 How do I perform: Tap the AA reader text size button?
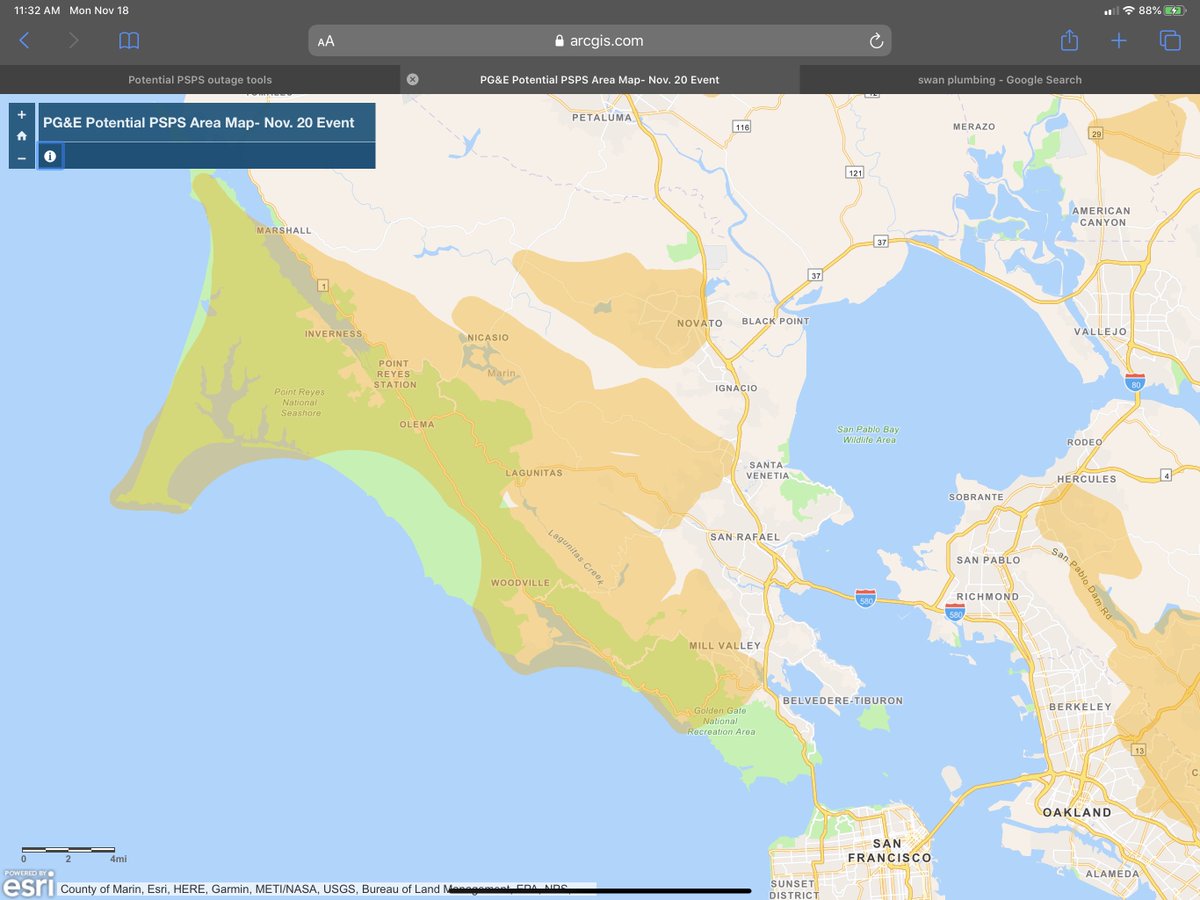coord(326,41)
